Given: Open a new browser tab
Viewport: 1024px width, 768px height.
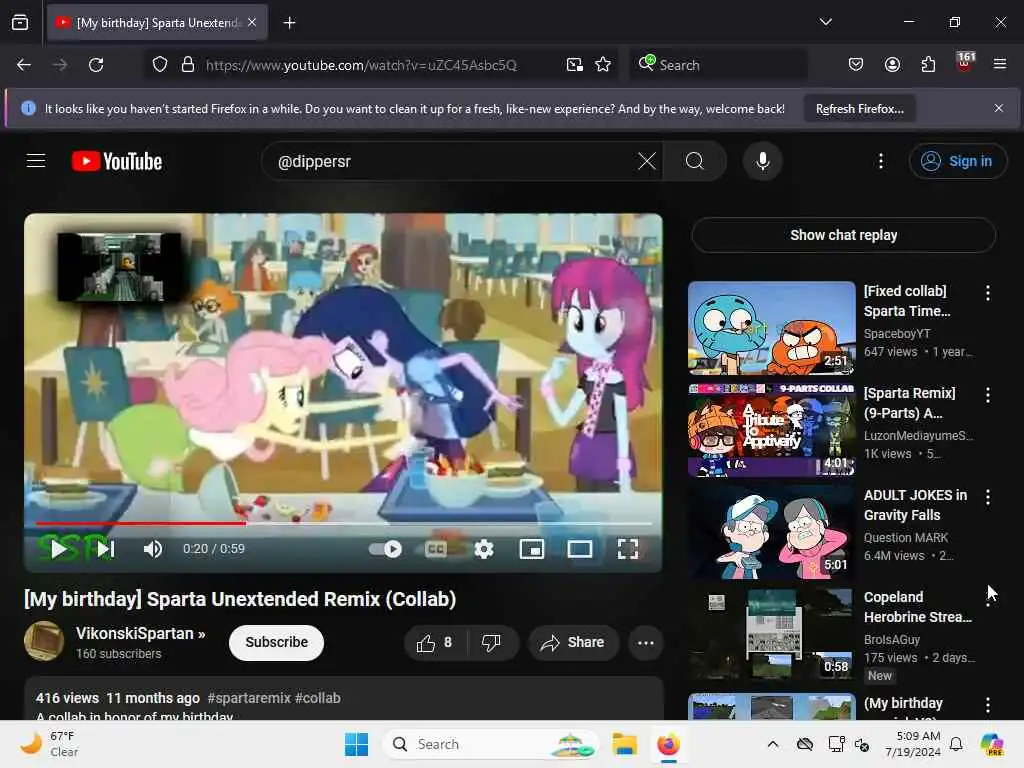Looking at the screenshot, I should (289, 23).
